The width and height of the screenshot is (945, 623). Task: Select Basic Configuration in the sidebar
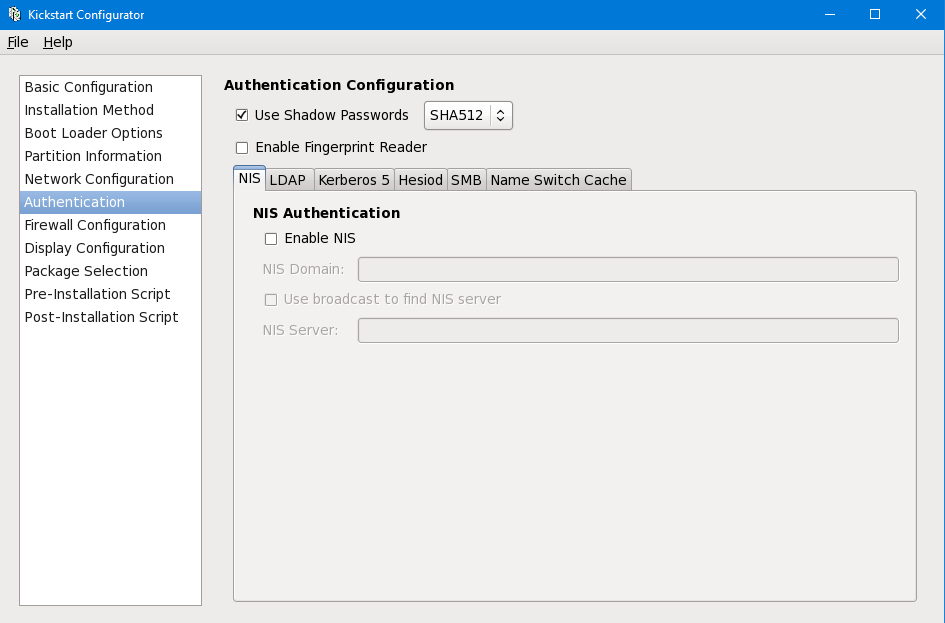(x=89, y=87)
